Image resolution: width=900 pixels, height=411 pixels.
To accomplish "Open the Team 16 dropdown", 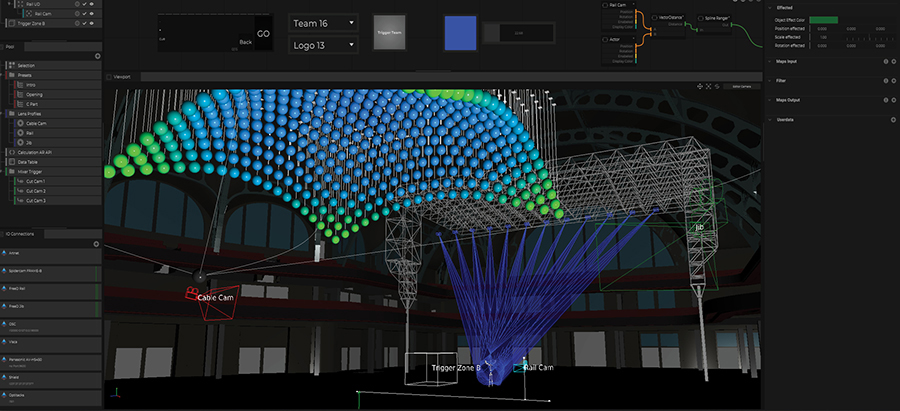I will click(x=323, y=22).
